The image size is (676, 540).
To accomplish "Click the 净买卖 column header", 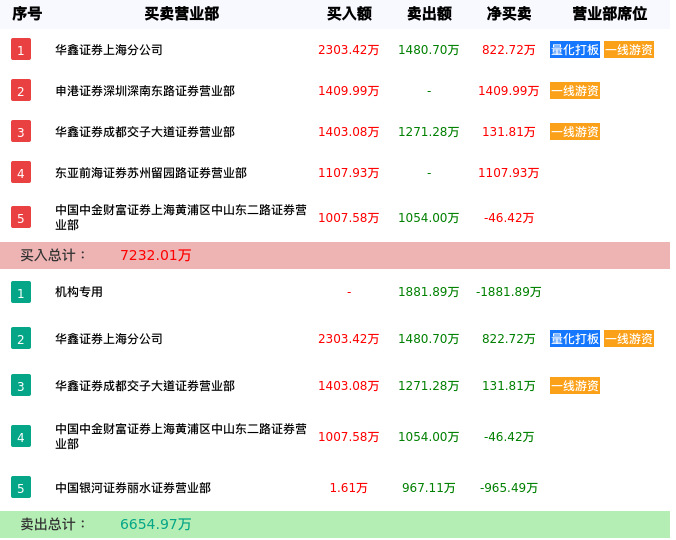I will pyautogui.click(x=509, y=14).
